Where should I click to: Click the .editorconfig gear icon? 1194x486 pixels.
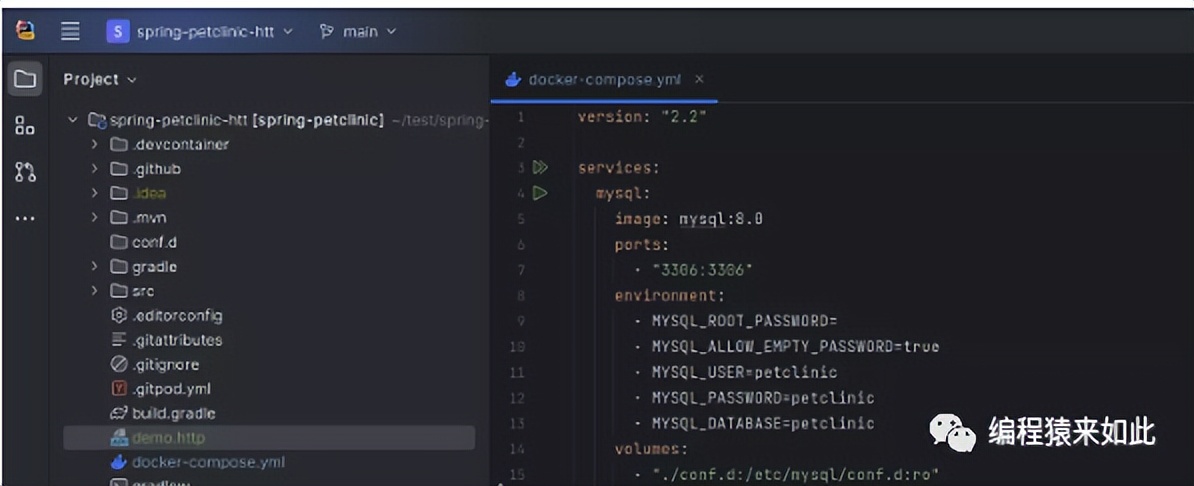[x=118, y=315]
